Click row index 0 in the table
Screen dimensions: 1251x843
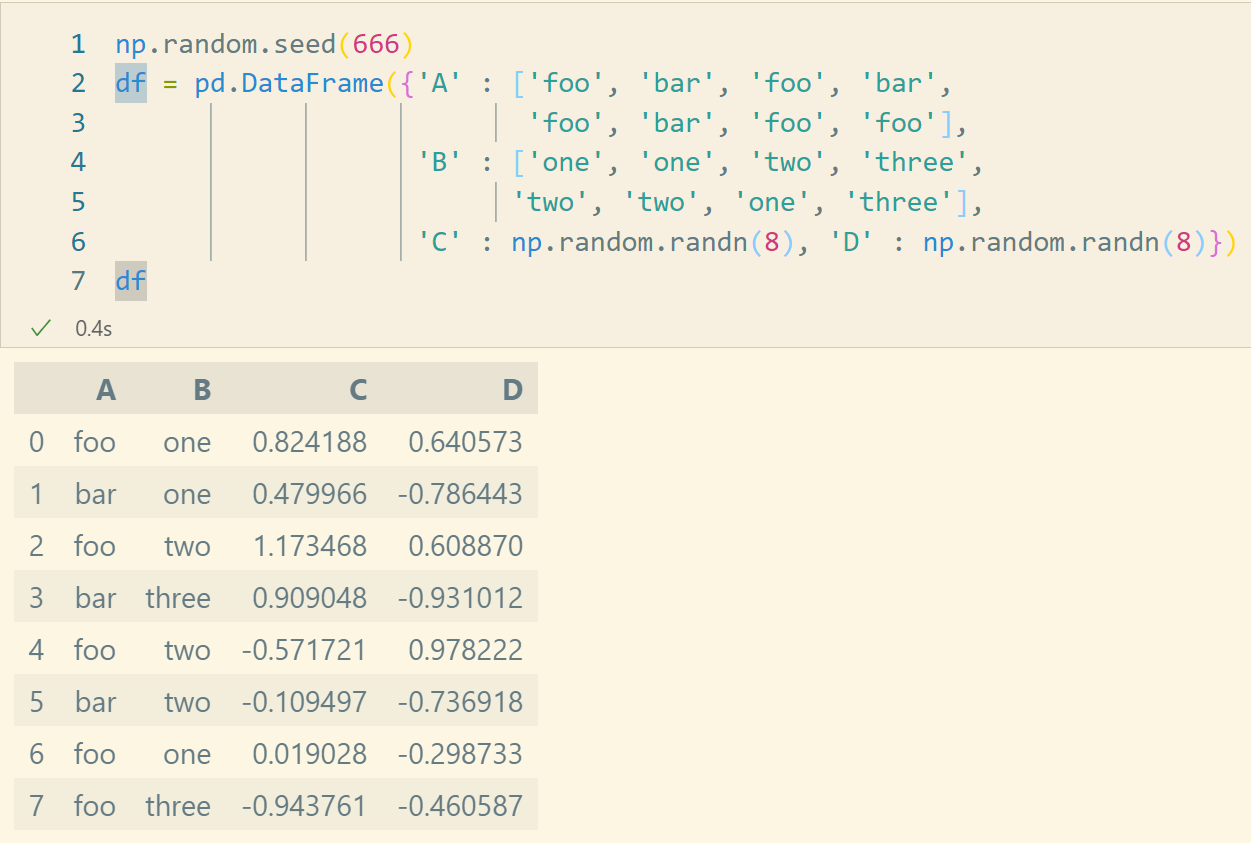point(37,442)
